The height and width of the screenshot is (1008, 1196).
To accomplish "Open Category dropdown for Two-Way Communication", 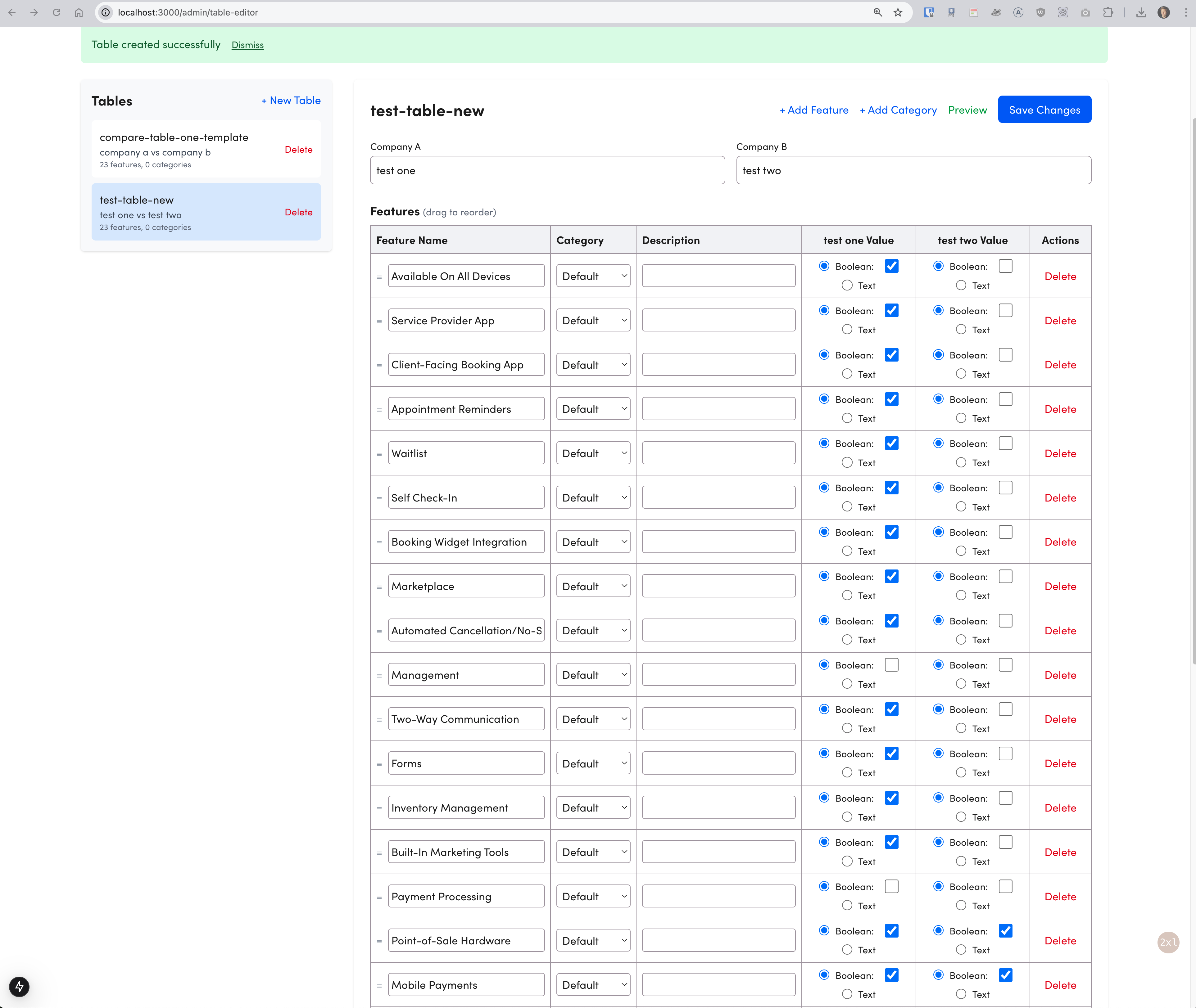I will (593, 719).
